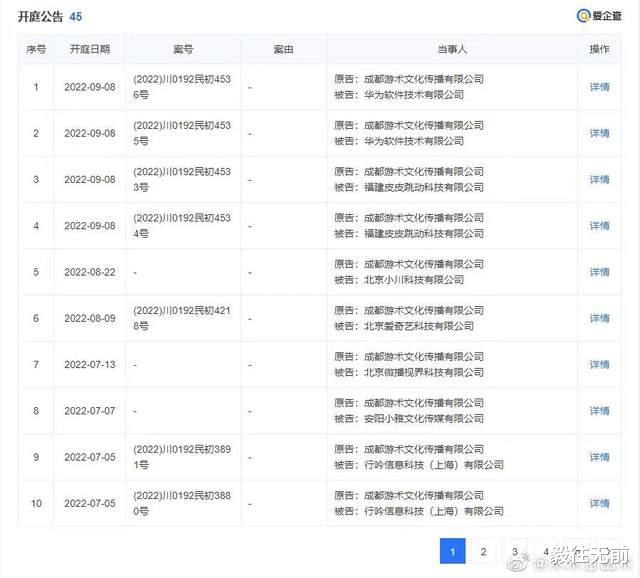Click the 案号 column header

pos(183,49)
